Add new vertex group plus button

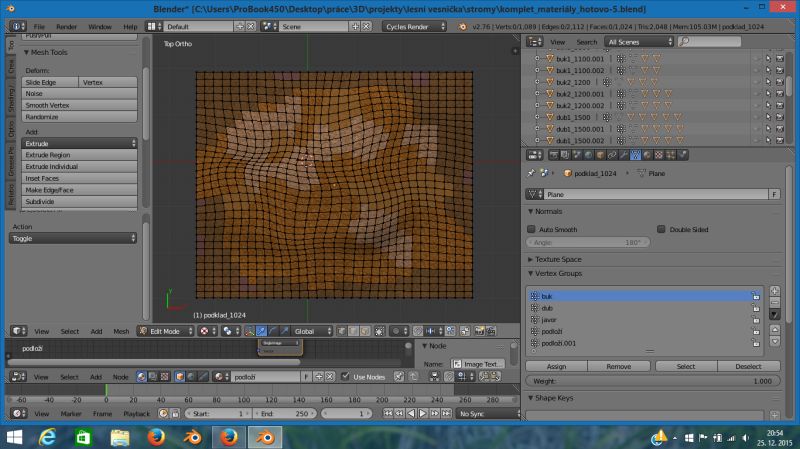pyautogui.click(x=774, y=291)
